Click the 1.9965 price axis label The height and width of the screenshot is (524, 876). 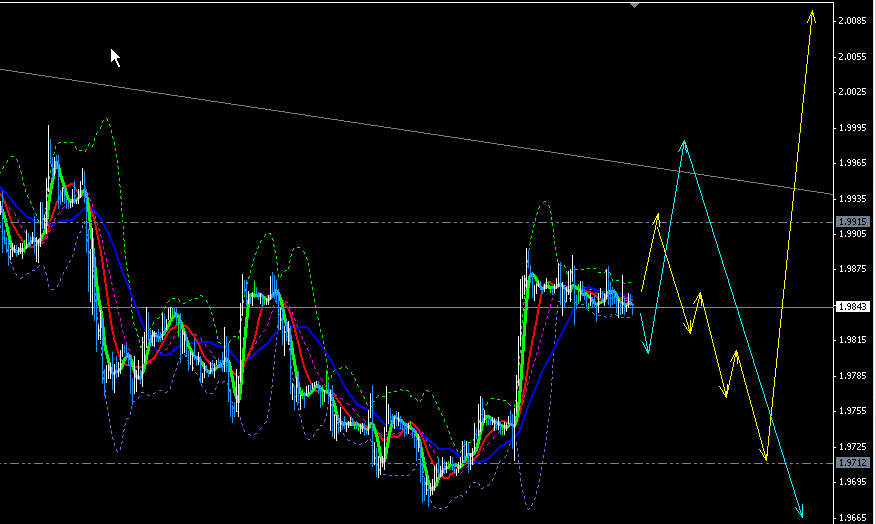853,163
